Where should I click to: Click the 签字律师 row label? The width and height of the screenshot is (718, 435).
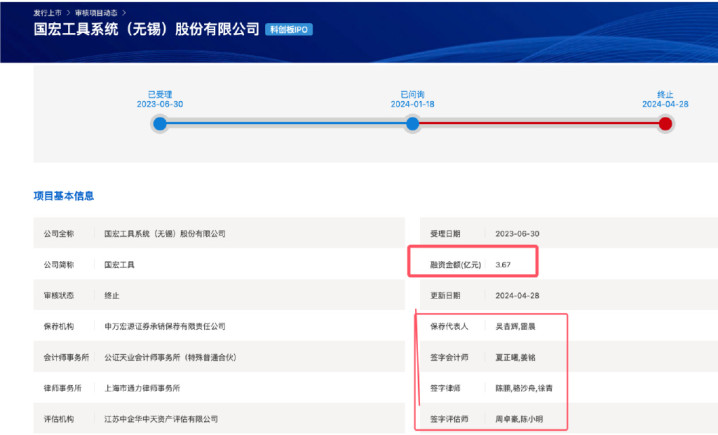(x=445, y=388)
